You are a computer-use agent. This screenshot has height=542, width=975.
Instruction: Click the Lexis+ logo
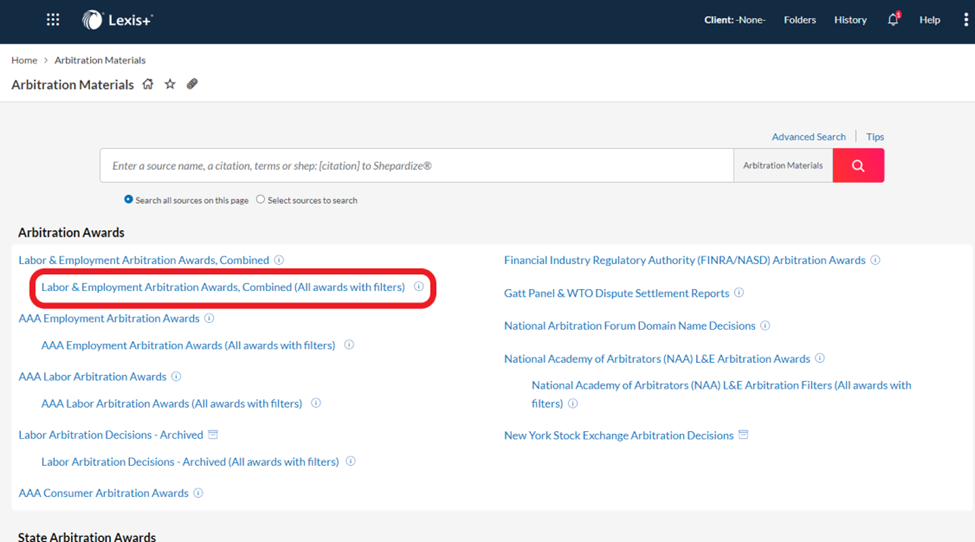[x=118, y=20]
